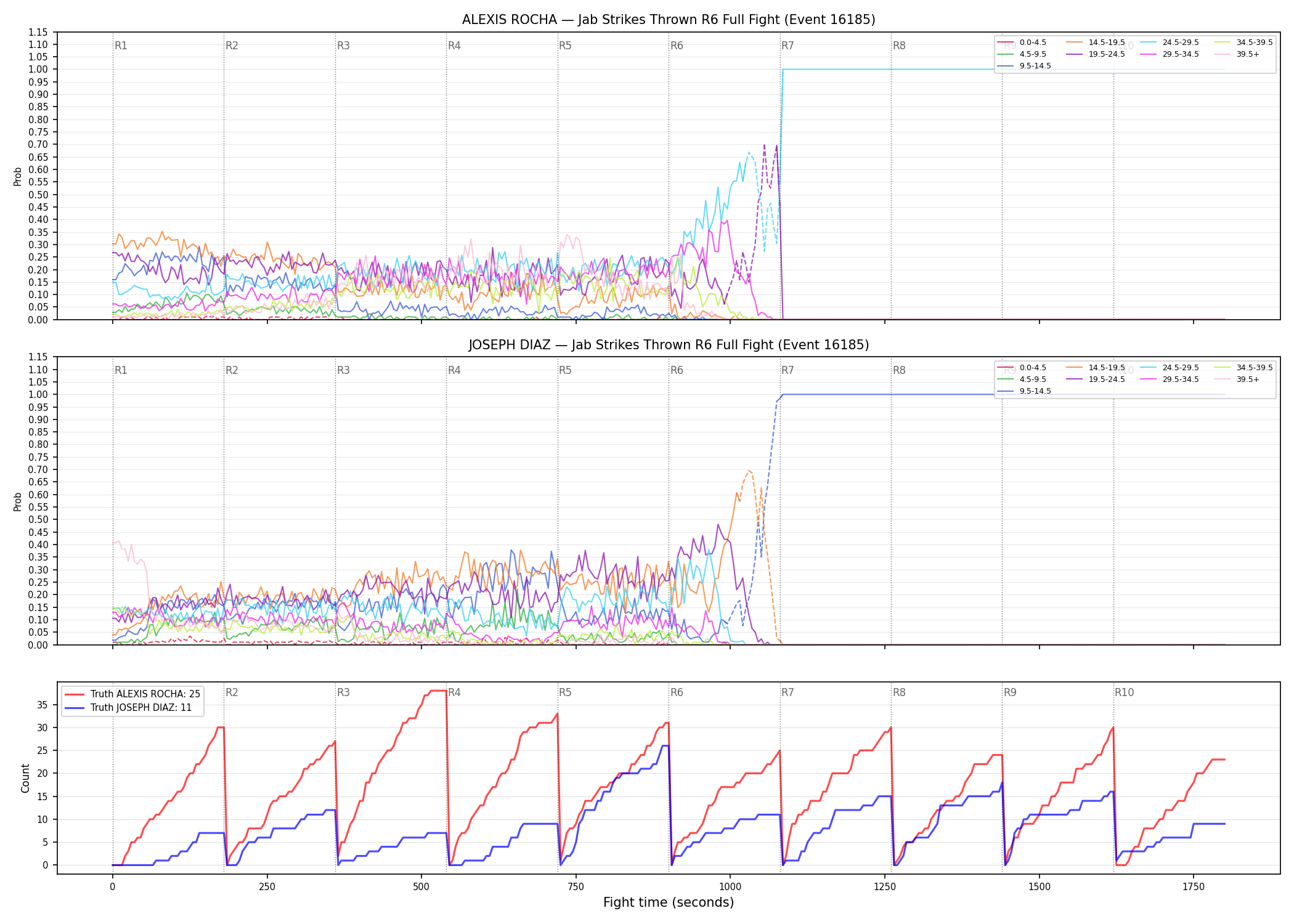The height and width of the screenshot is (924, 1294).
Task: Click R1 round marker in ALEXIS ROCHA chart
Action: pos(121,46)
